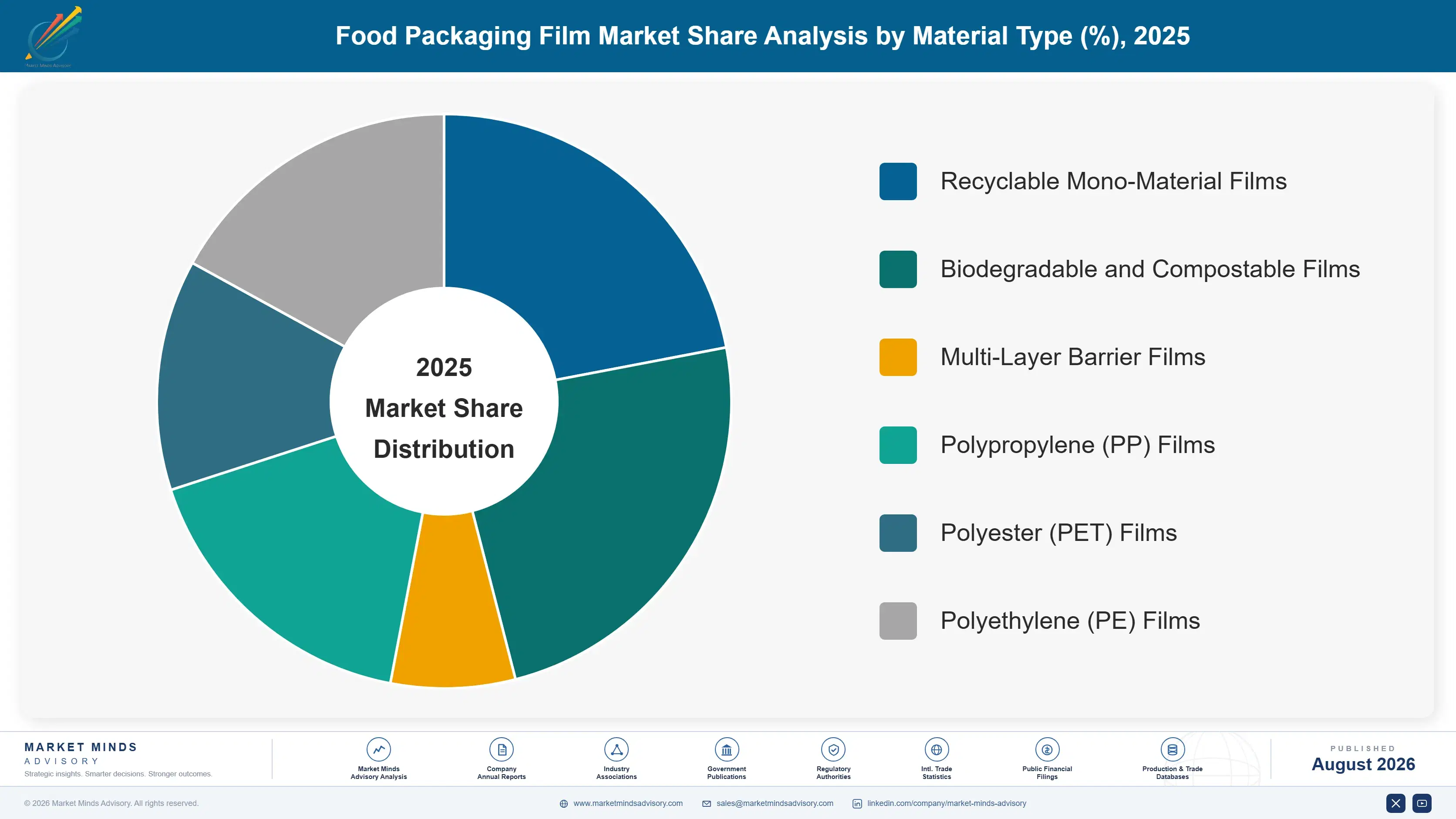Select the Company Annual Reports icon
The width and height of the screenshot is (1456, 819).
point(501,749)
